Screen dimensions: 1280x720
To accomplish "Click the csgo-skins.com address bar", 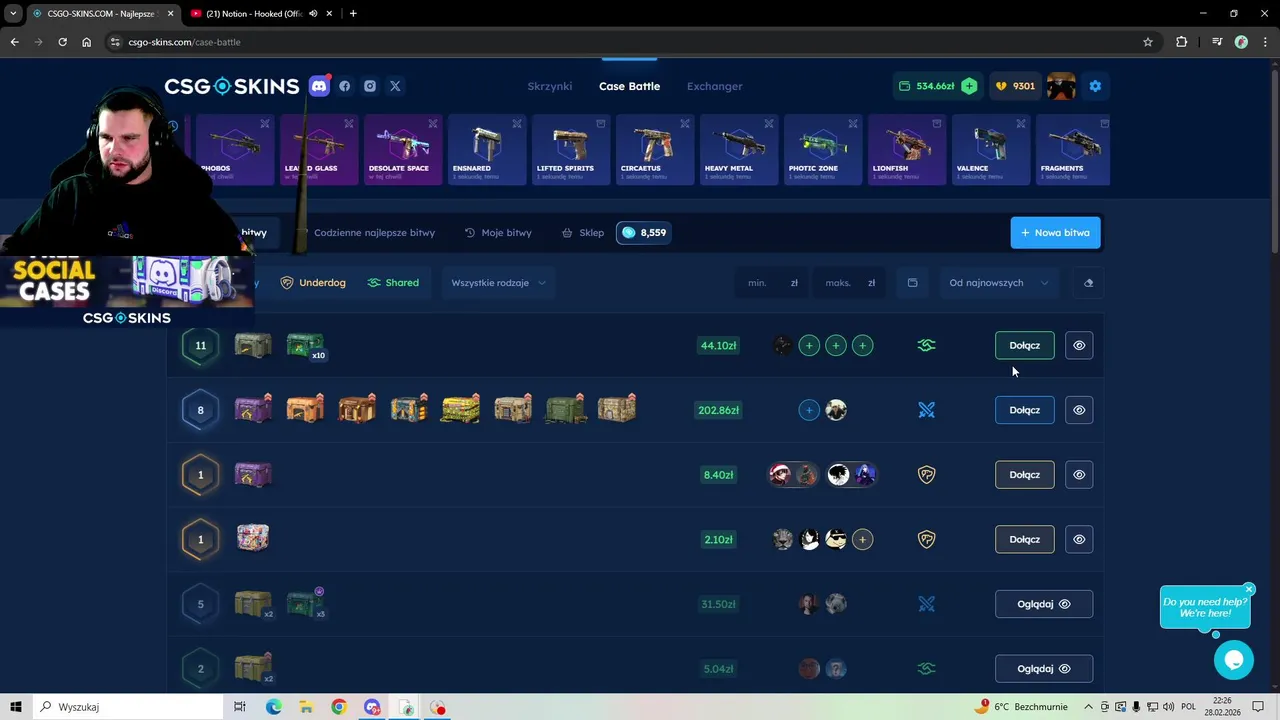I will pyautogui.click(x=620, y=42).
